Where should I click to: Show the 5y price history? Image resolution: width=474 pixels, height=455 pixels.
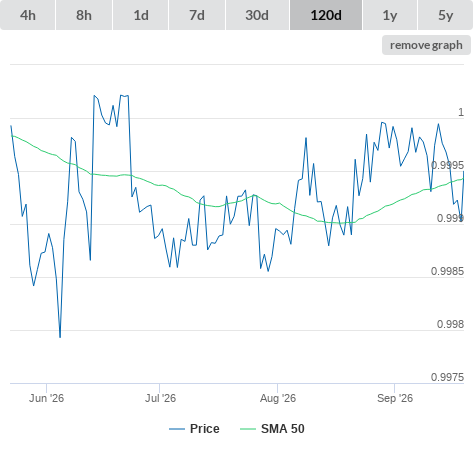pos(446,15)
